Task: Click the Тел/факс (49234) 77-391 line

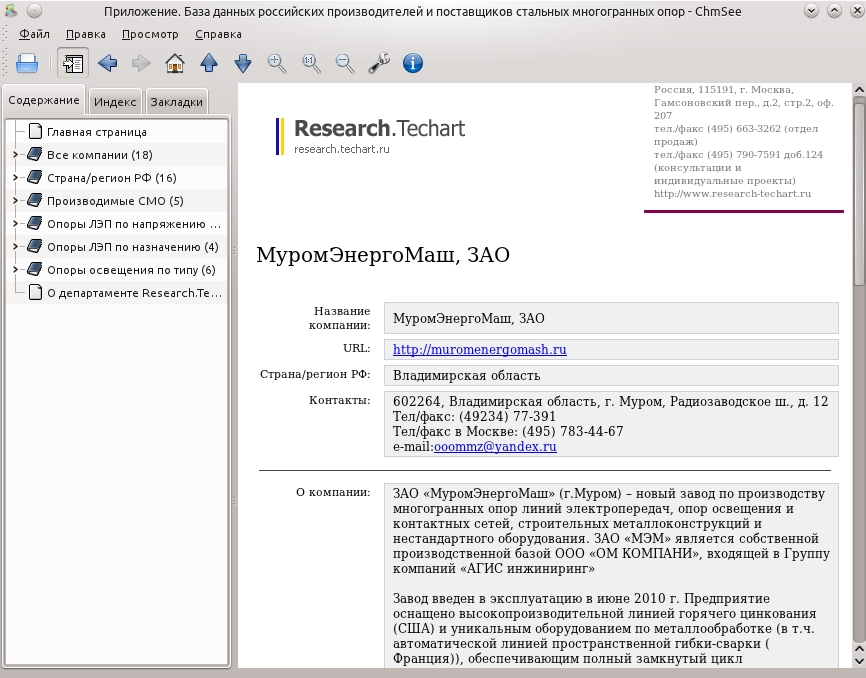Action: (474, 416)
